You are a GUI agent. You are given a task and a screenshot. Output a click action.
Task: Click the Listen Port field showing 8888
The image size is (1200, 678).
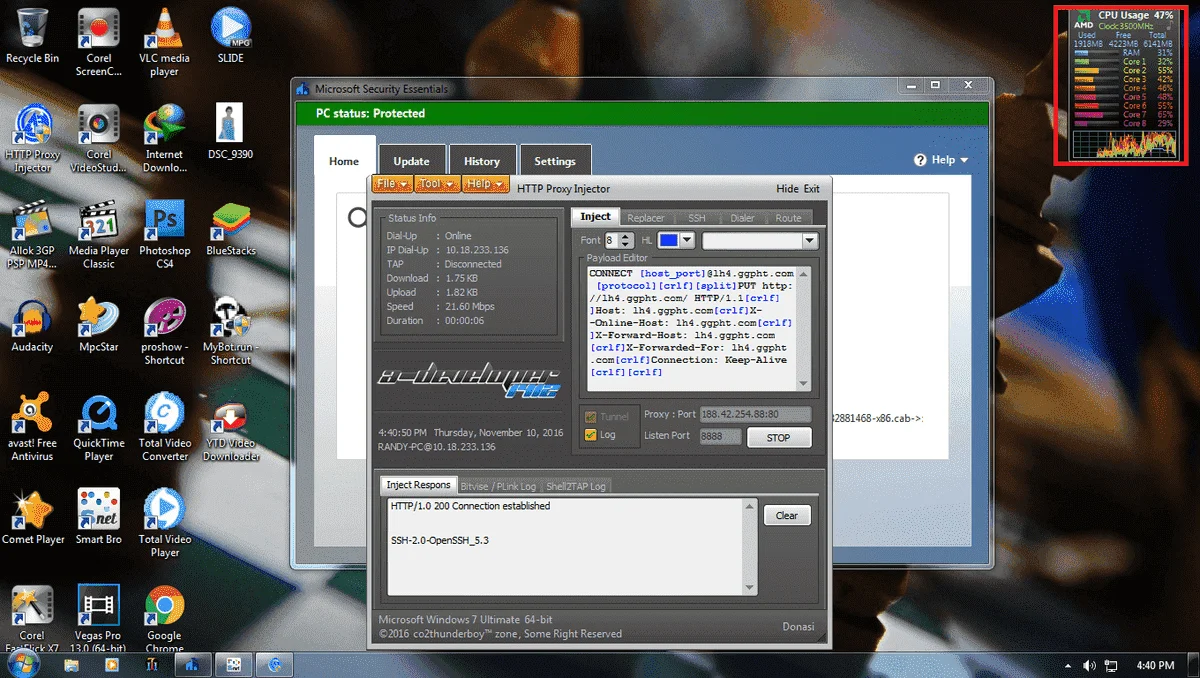pos(721,436)
